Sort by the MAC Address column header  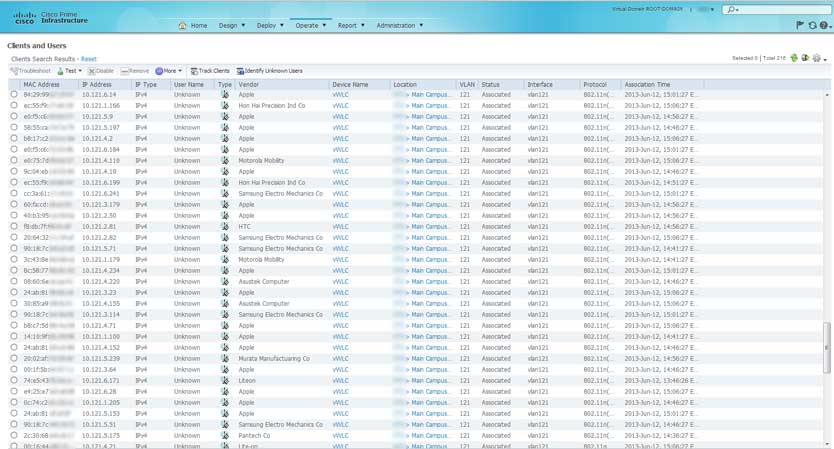[x=41, y=85]
